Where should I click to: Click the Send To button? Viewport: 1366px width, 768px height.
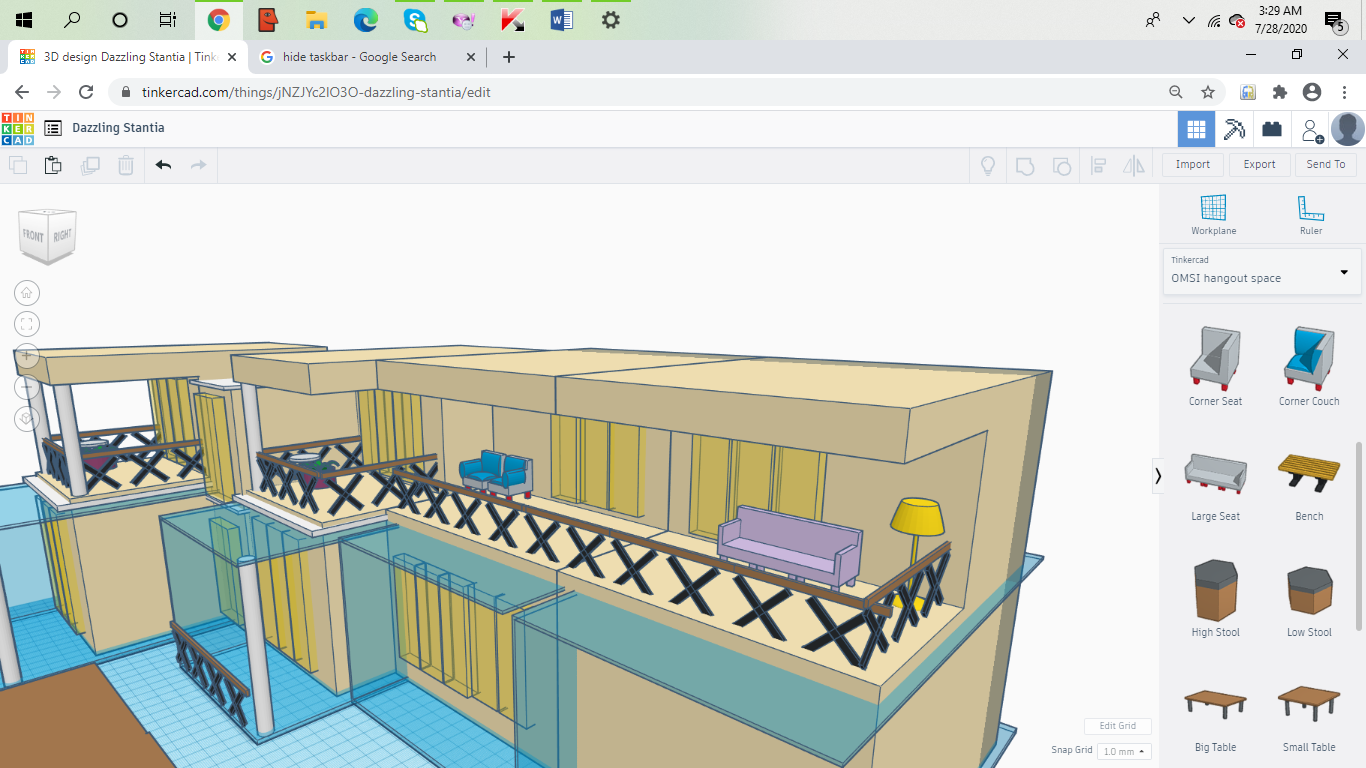click(x=1326, y=165)
